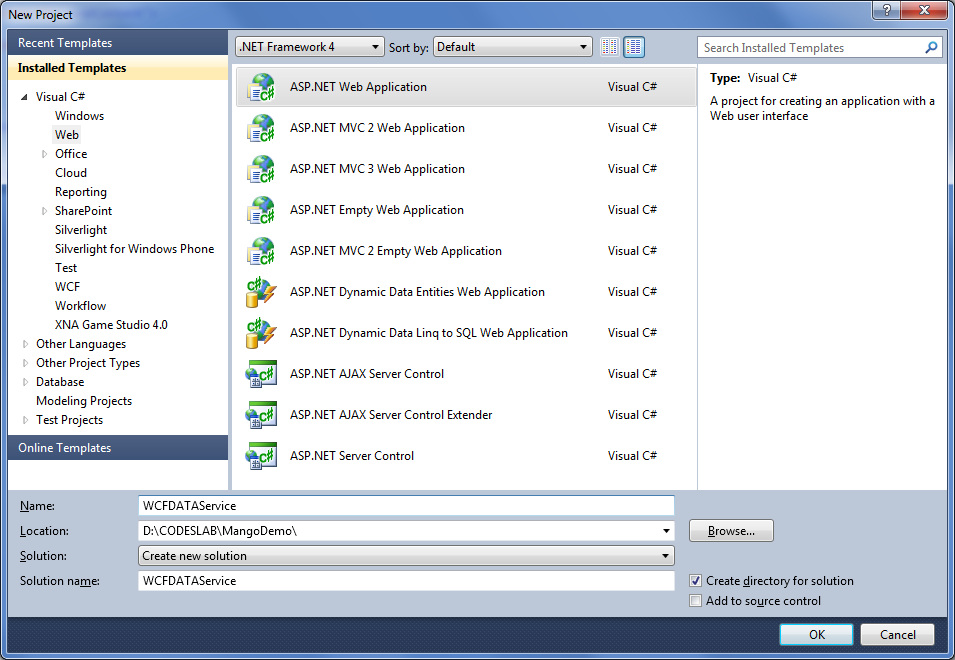Open the Online Templates section
The height and width of the screenshot is (660, 955).
pos(117,448)
